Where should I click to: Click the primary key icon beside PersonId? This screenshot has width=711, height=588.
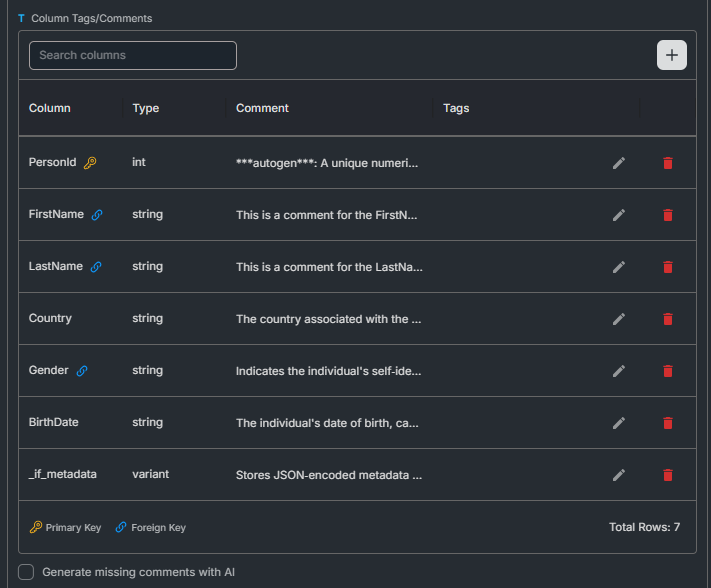point(90,163)
